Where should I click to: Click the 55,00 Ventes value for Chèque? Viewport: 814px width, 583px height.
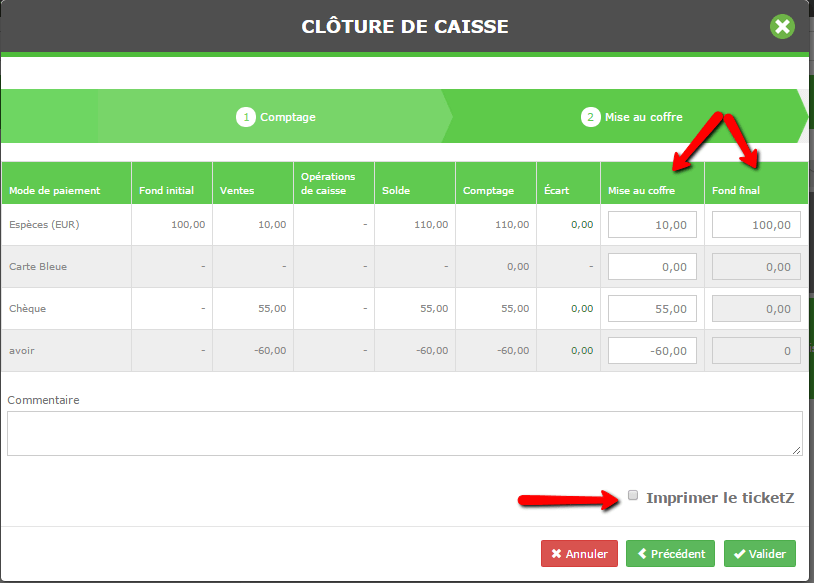pyautogui.click(x=272, y=309)
